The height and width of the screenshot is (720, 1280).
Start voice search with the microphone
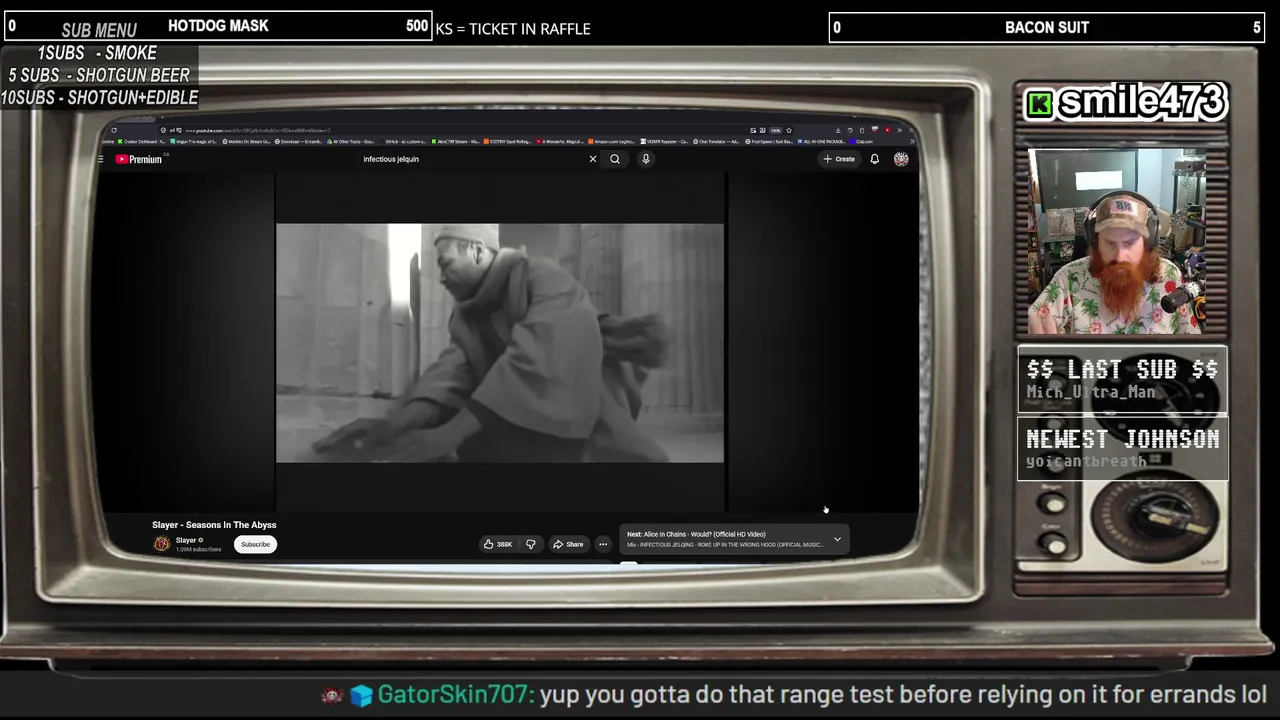click(646, 159)
